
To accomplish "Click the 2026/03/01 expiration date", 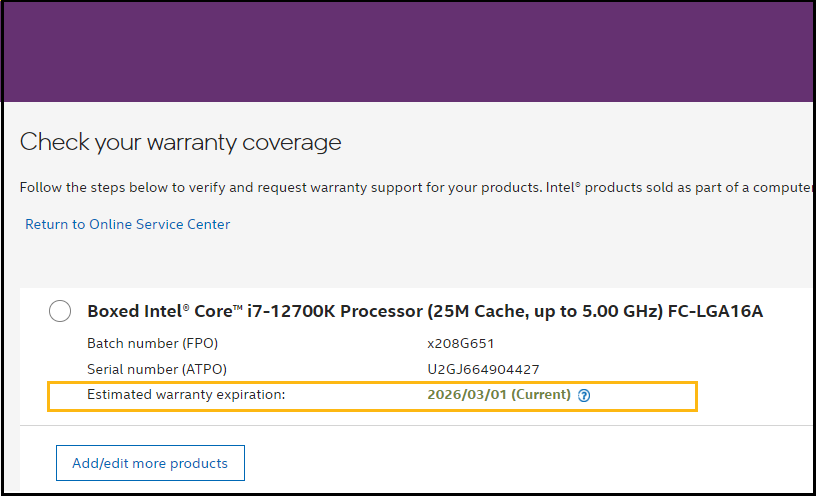I will pyautogui.click(x=467, y=395).
